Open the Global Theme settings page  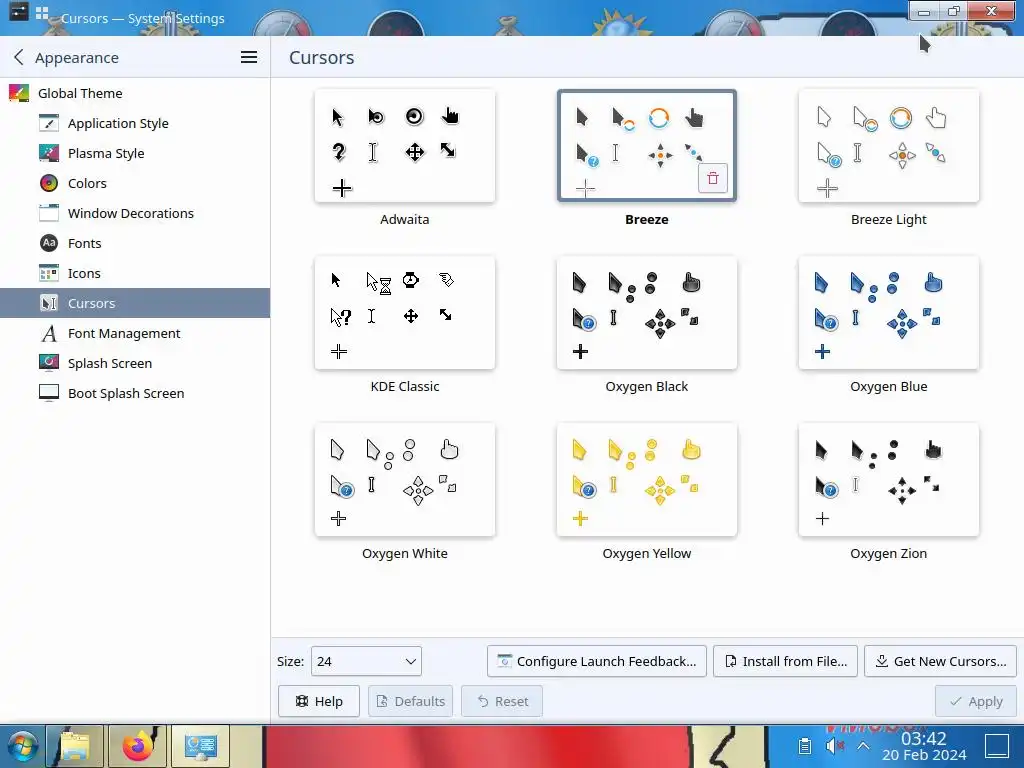point(135,93)
